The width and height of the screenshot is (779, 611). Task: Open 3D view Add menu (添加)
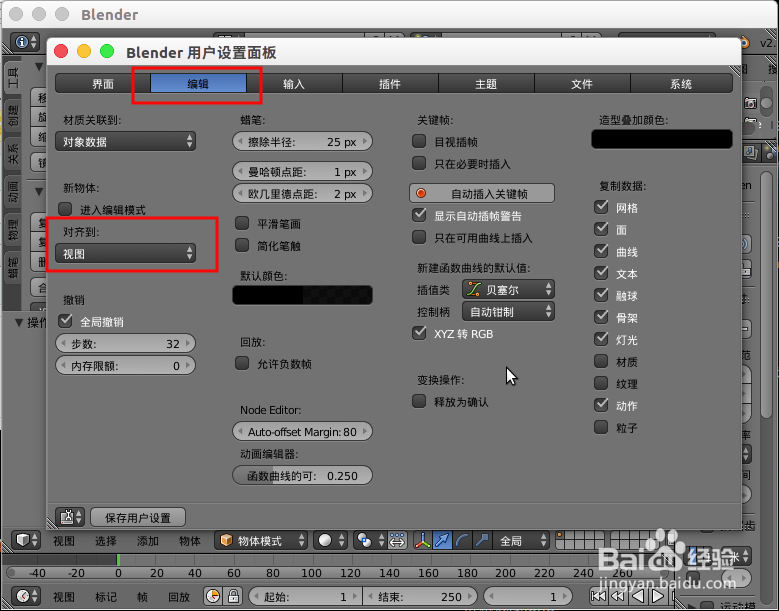[148, 540]
